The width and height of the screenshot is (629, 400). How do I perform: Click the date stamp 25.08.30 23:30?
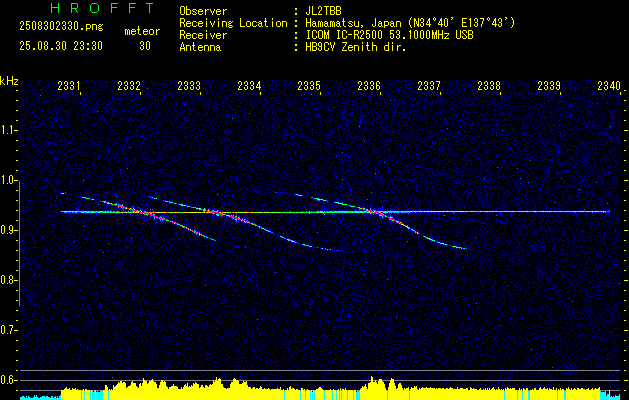pos(61,46)
